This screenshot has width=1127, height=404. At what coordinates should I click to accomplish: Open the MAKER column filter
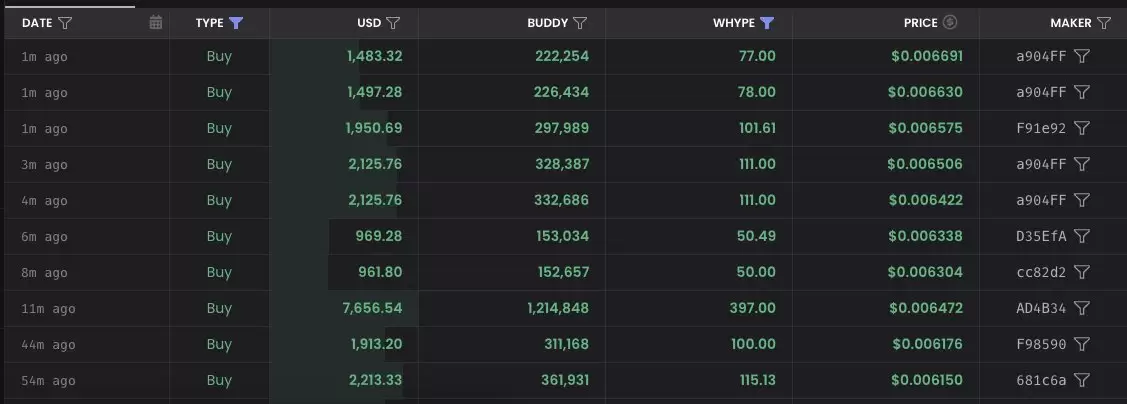coord(1104,23)
